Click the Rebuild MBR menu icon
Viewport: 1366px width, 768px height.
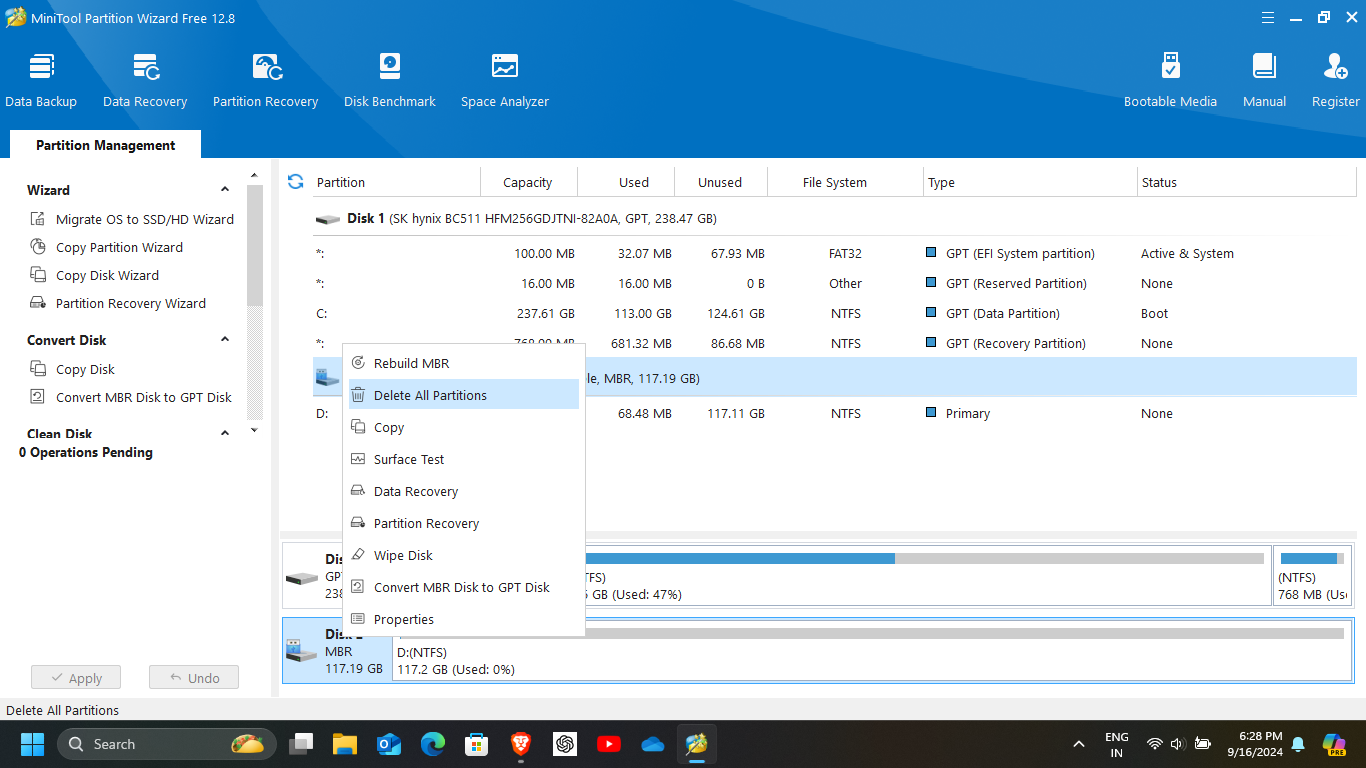click(358, 363)
